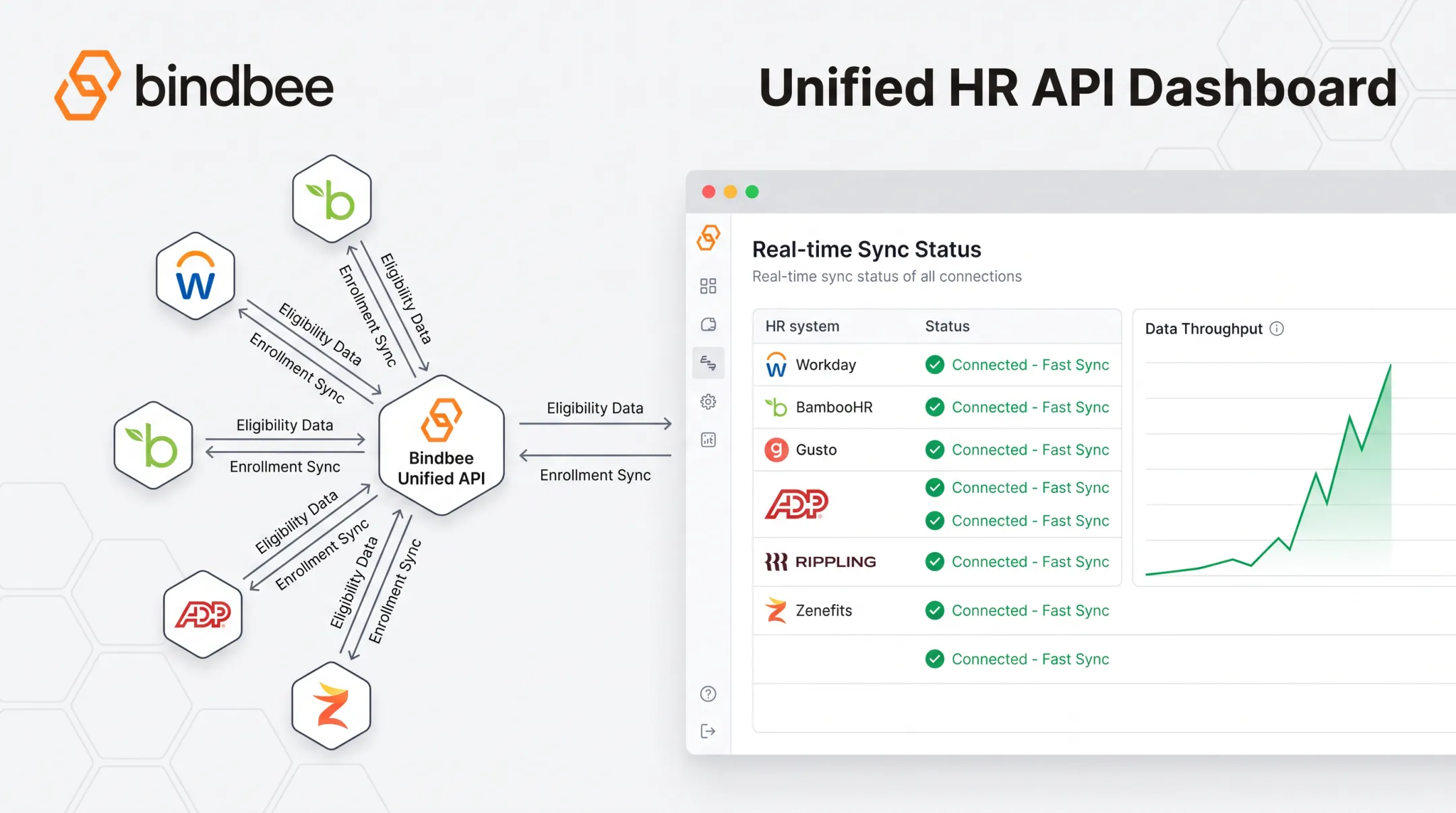Screen dimensions: 1456x813
Task: Click the Unified HR API Dashboard title
Action: click(1078, 88)
